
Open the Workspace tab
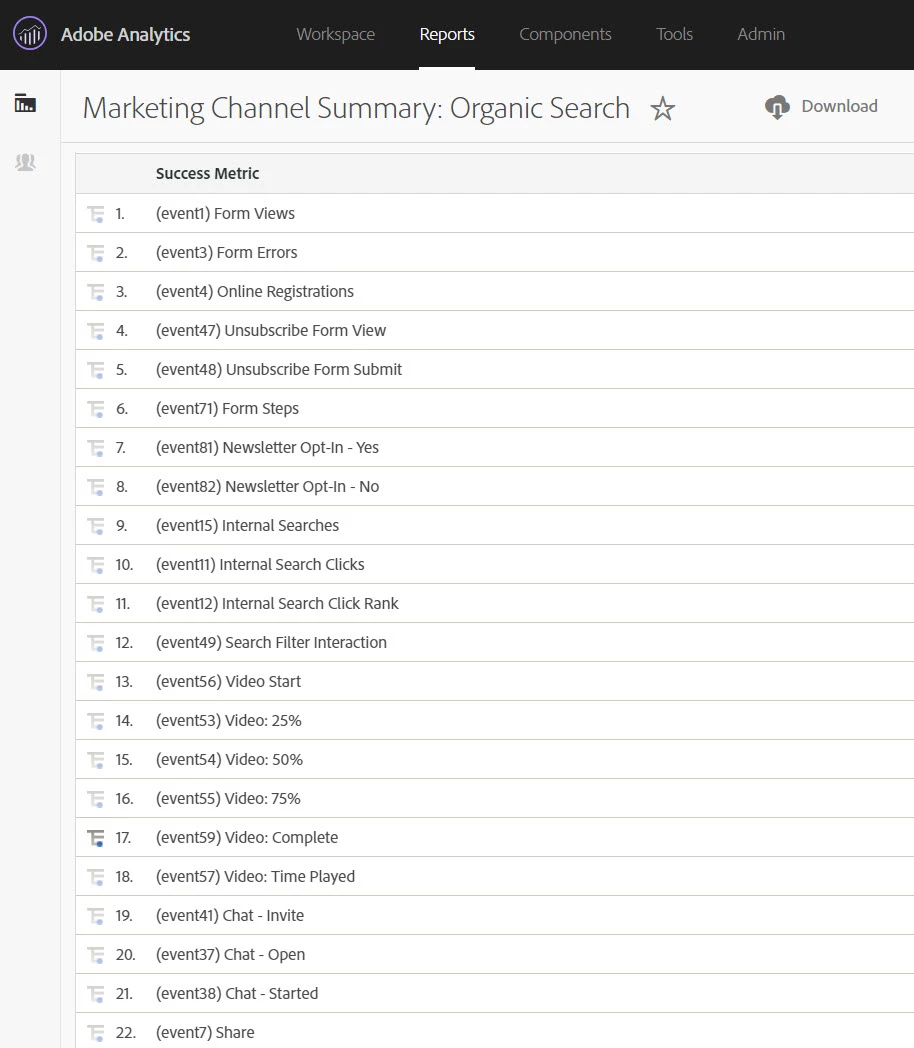click(x=336, y=34)
